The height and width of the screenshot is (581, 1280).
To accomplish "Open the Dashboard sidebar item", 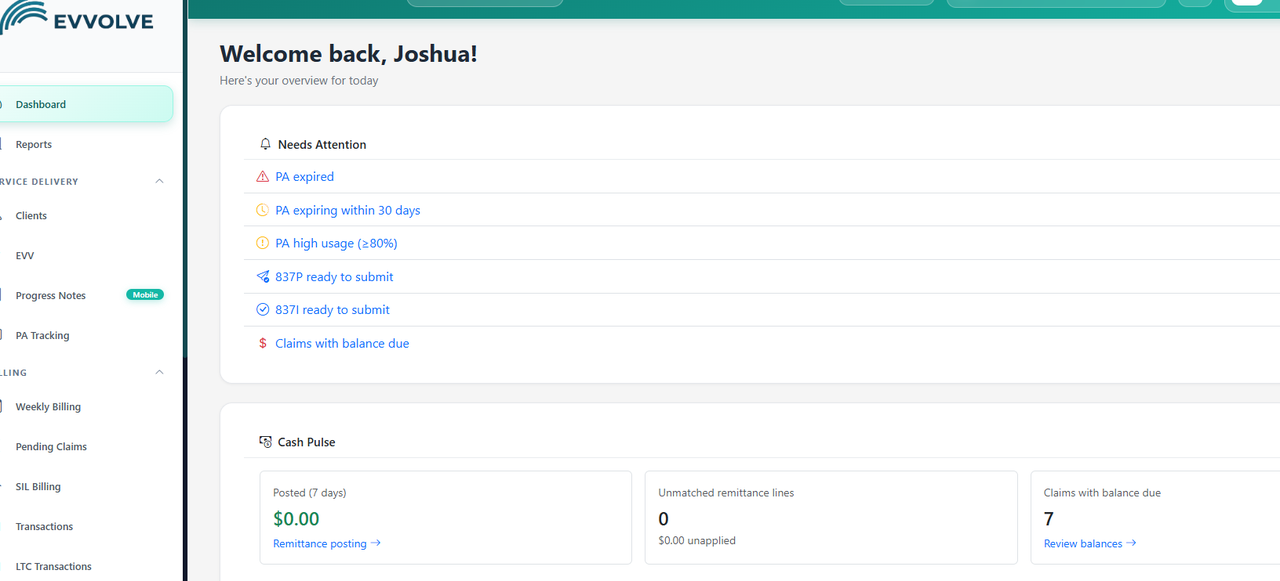I will click(x=86, y=104).
